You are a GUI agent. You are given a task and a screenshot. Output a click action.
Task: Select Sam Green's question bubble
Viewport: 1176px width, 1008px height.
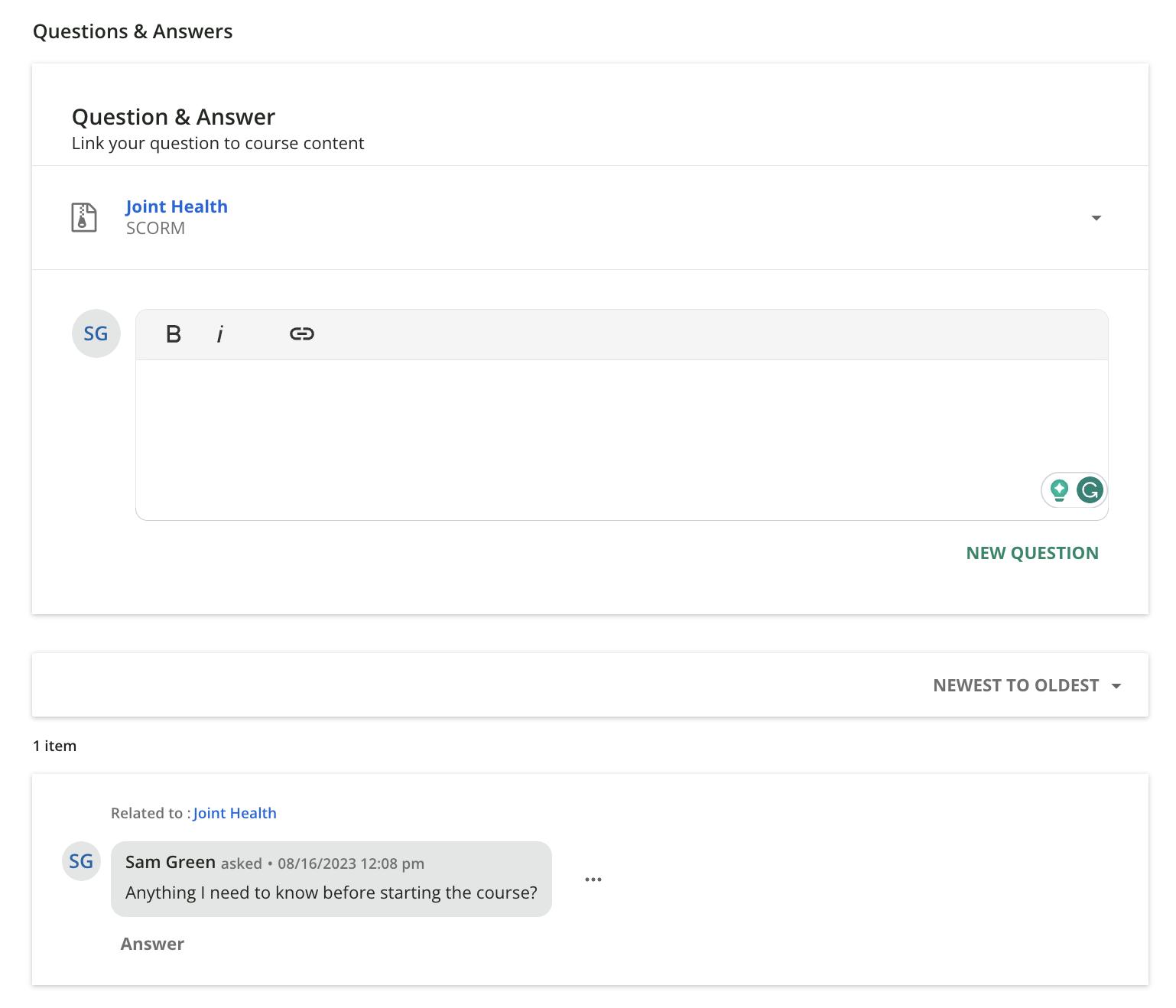331,892
